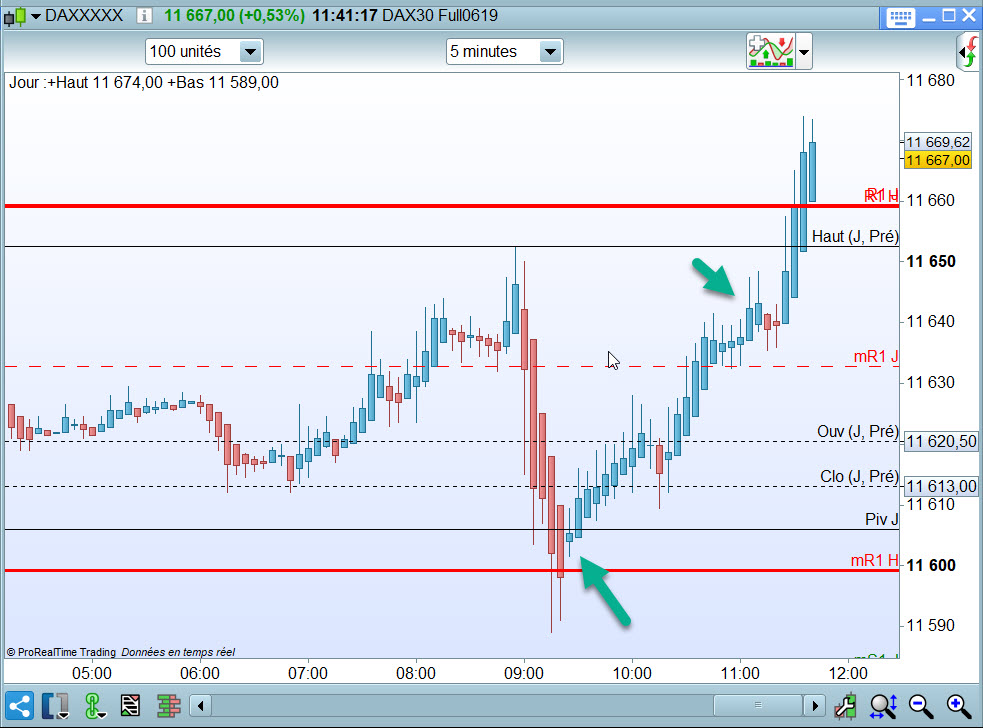Click the scrollbar left arrow
This screenshot has width=983, height=728.
201,706
